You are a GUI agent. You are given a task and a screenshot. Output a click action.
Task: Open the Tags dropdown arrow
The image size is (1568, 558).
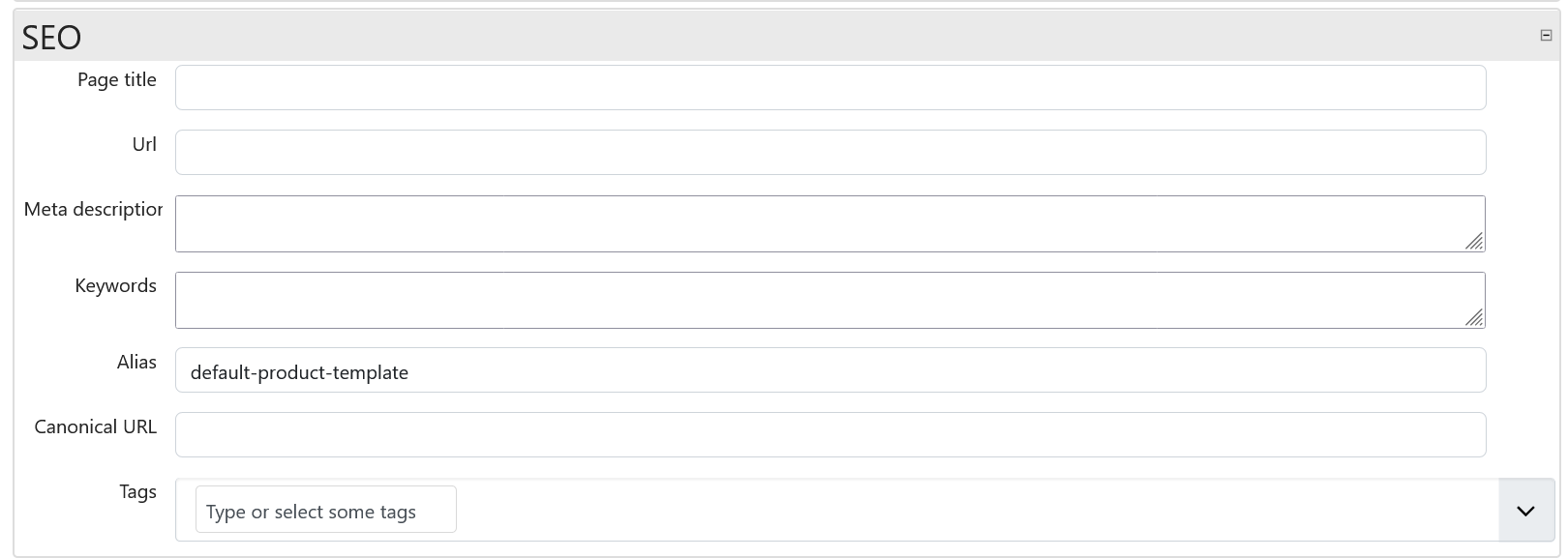point(1525,511)
